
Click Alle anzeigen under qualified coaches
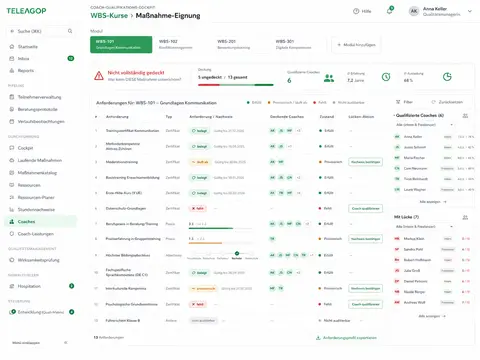tap(433, 202)
